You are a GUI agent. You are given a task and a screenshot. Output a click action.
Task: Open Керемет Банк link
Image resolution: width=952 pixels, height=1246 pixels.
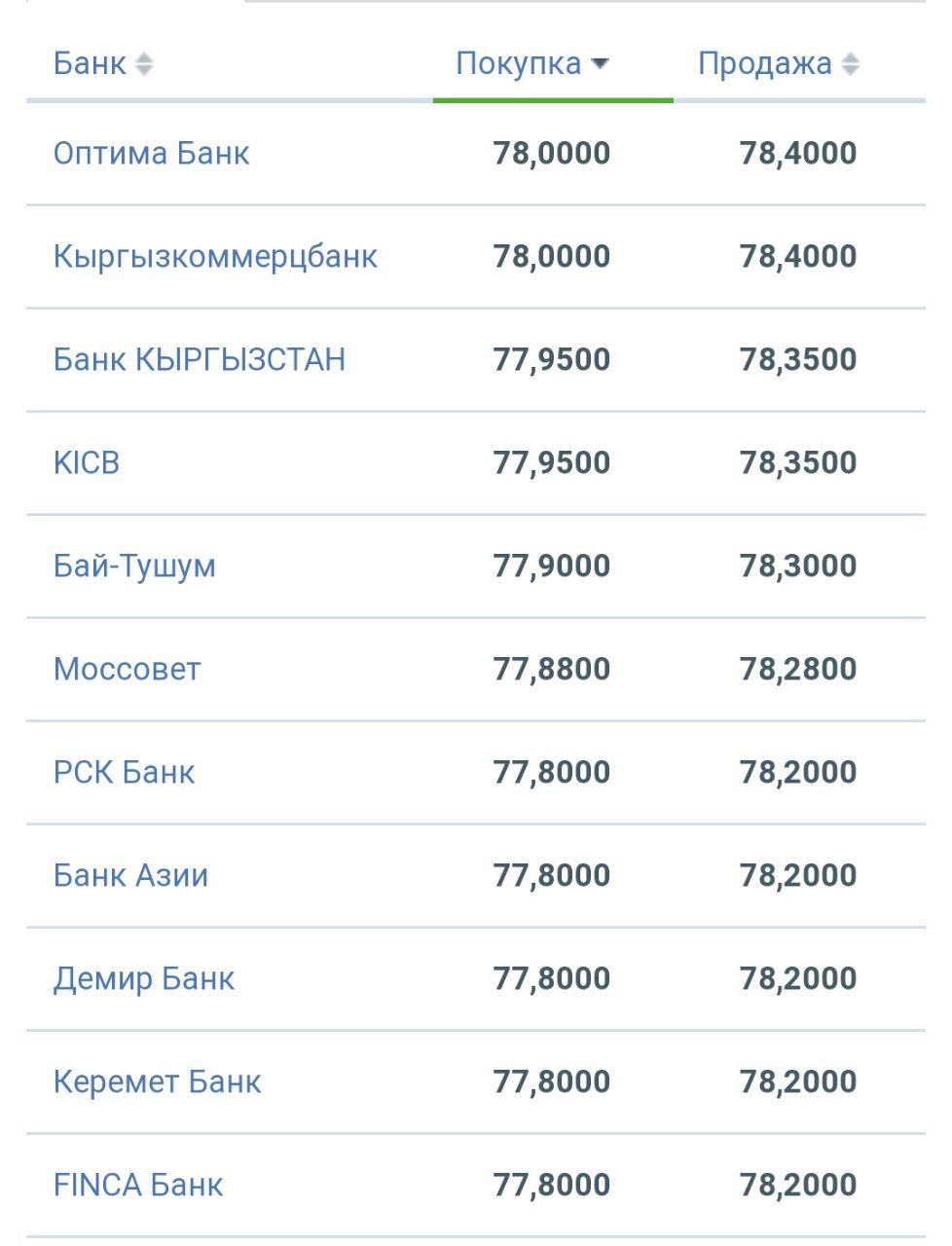coord(157,1082)
